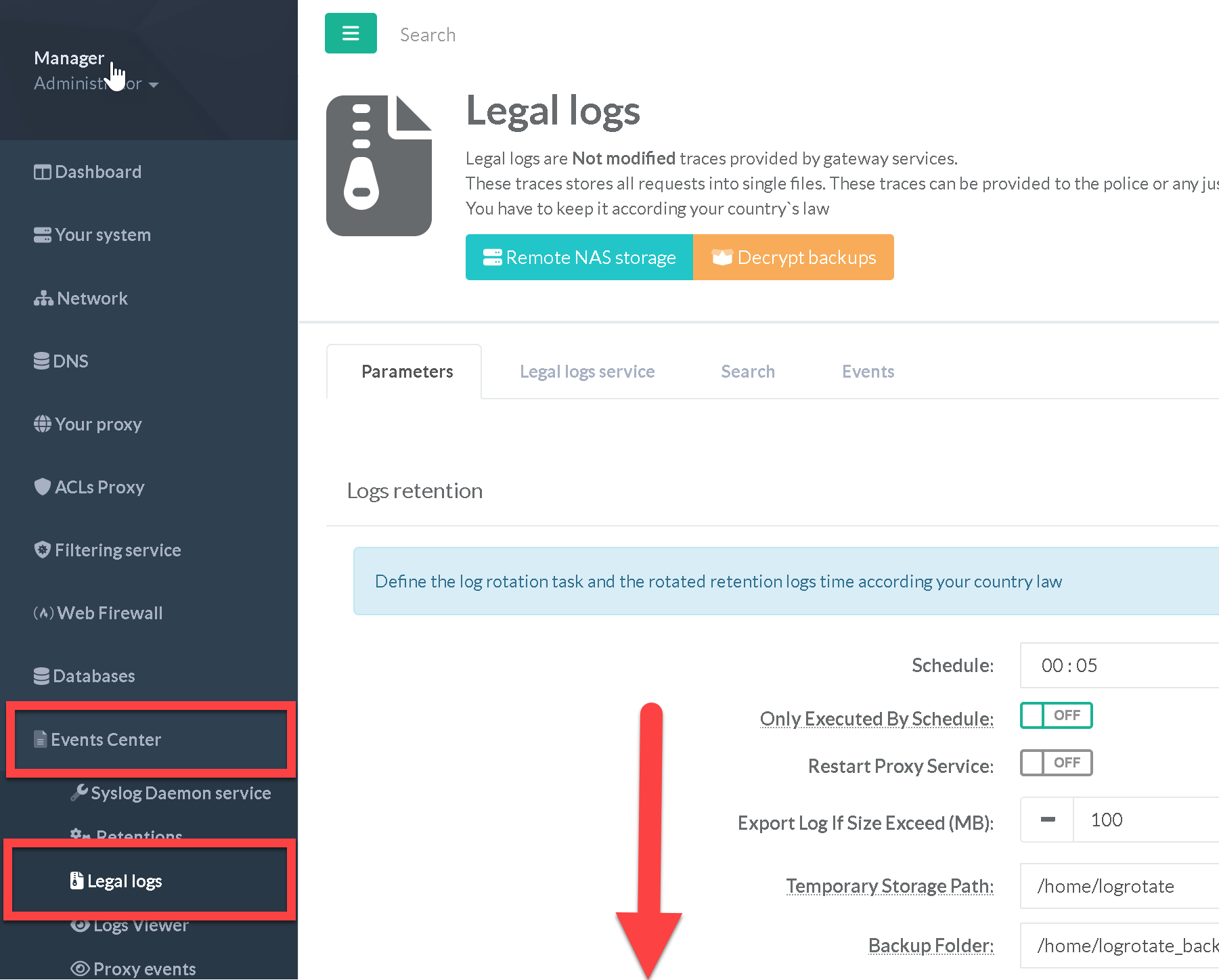The image size is (1219, 980).
Task: Click the Web Firewall icon
Action: tap(43, 613)
